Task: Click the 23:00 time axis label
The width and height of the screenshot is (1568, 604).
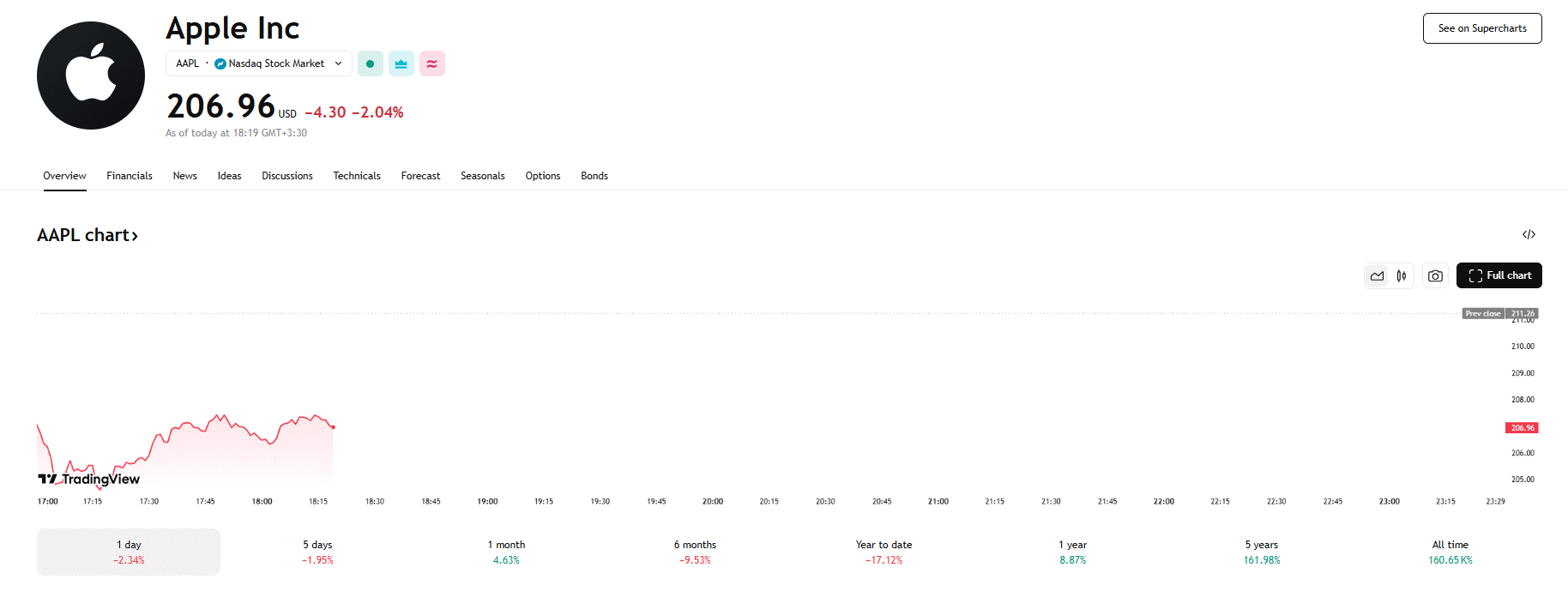Action: pyautogui.click(x=1390, y=501)
